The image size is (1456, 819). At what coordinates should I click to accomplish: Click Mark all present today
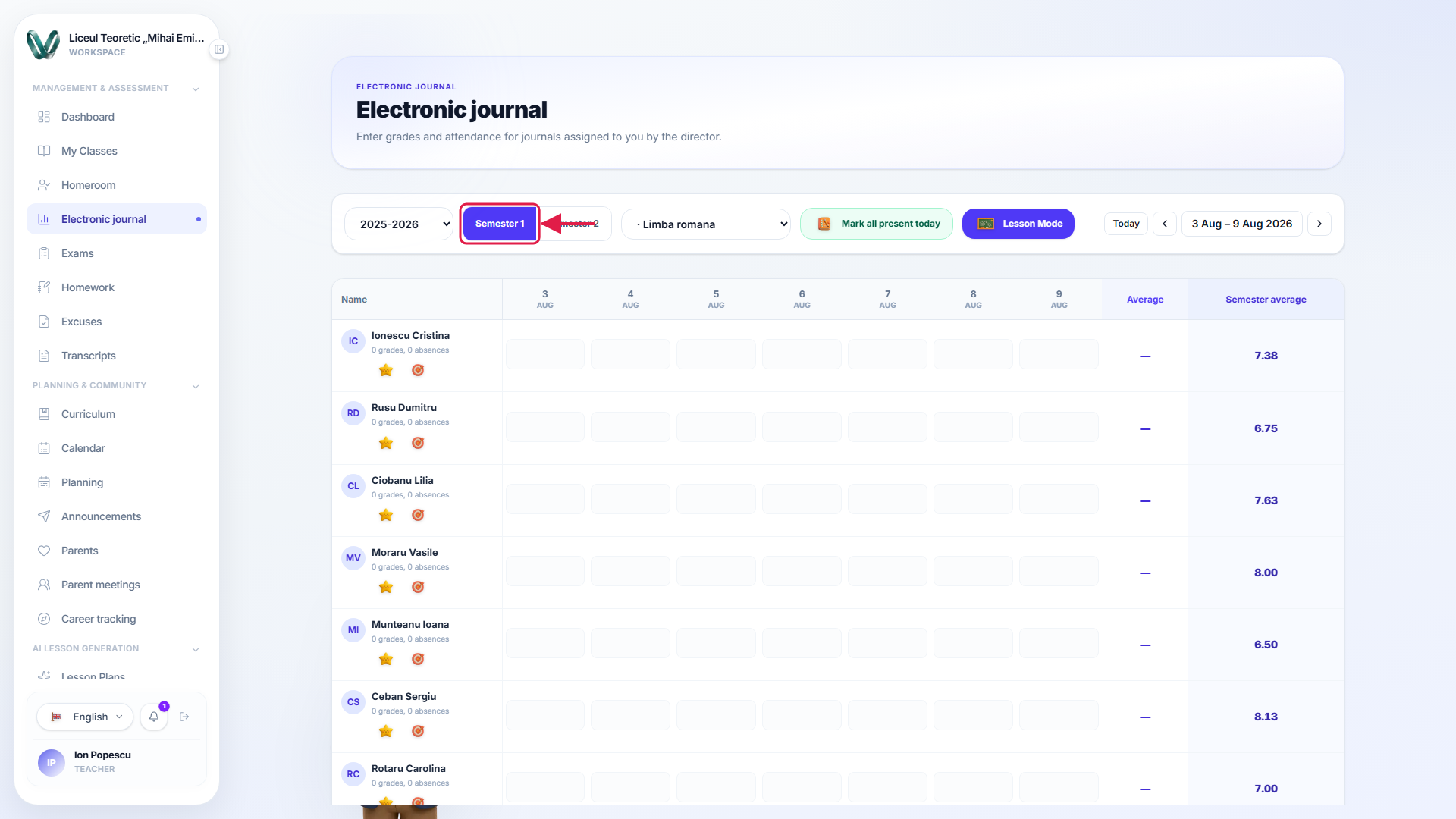(x=877, y=224)
